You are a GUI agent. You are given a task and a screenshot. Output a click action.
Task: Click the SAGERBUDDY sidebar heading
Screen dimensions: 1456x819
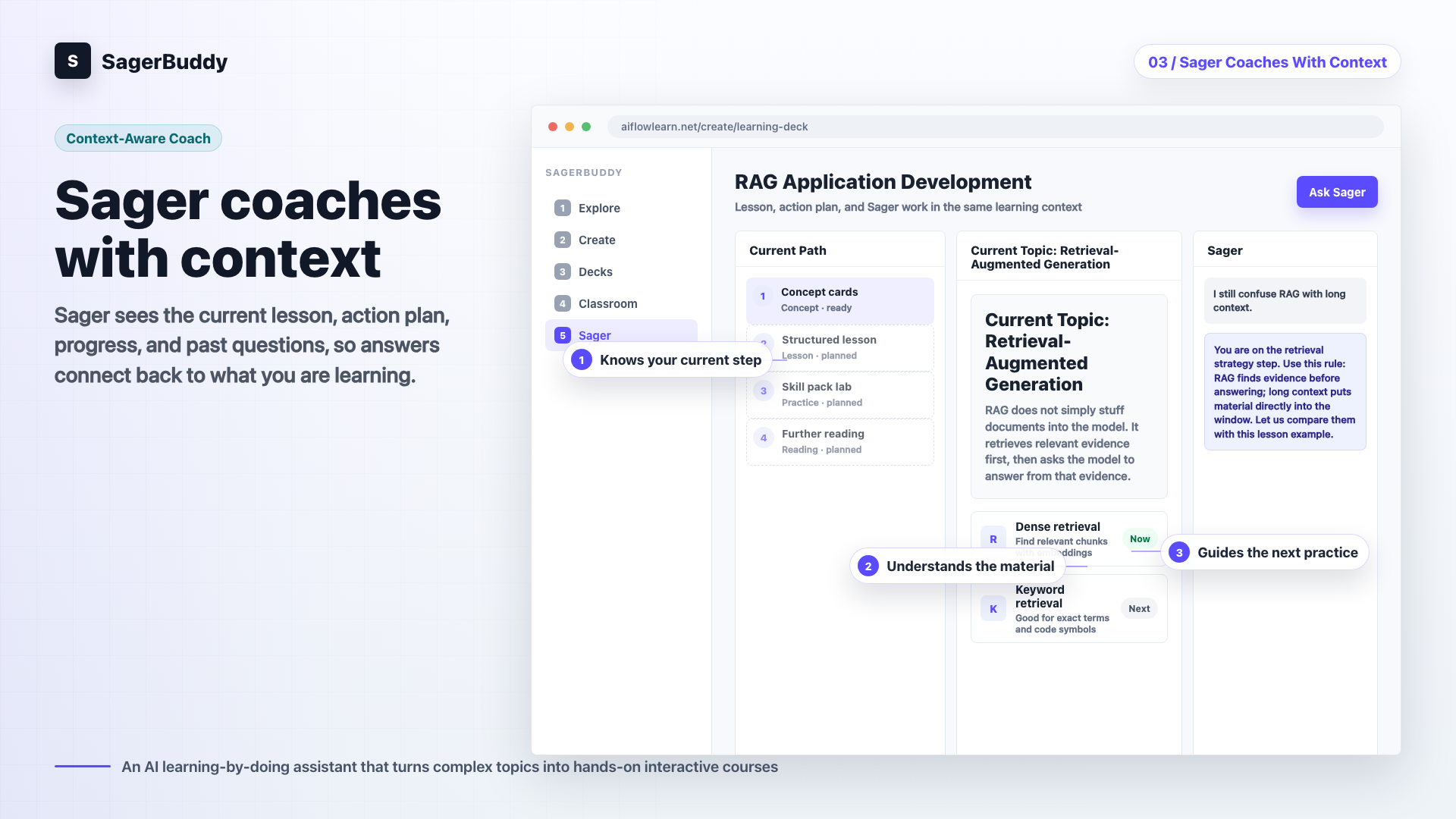coord(584,173)
